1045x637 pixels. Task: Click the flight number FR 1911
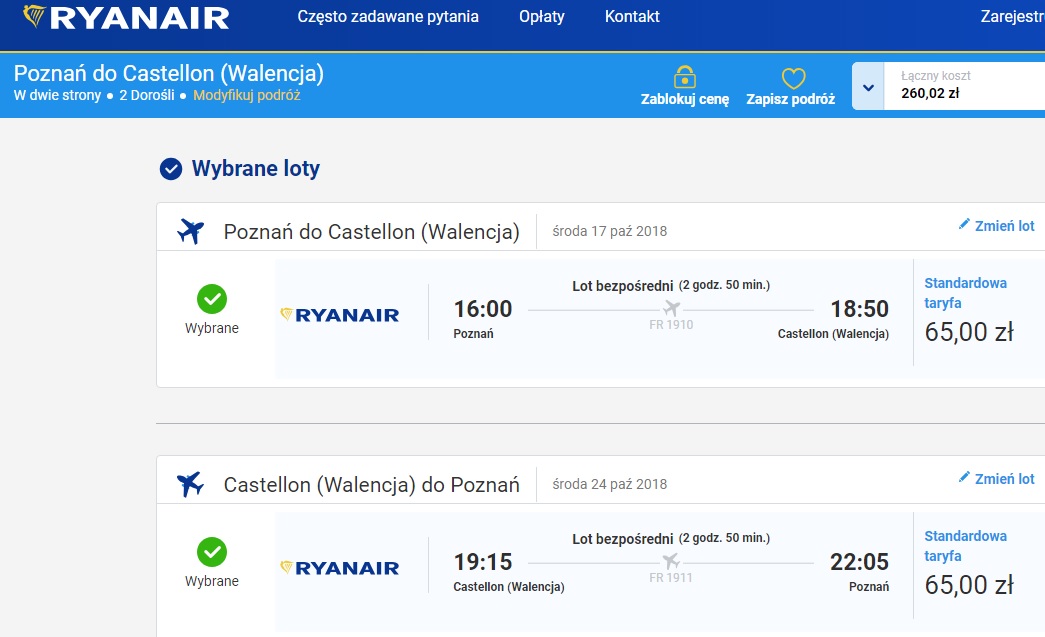pos(671,578)
